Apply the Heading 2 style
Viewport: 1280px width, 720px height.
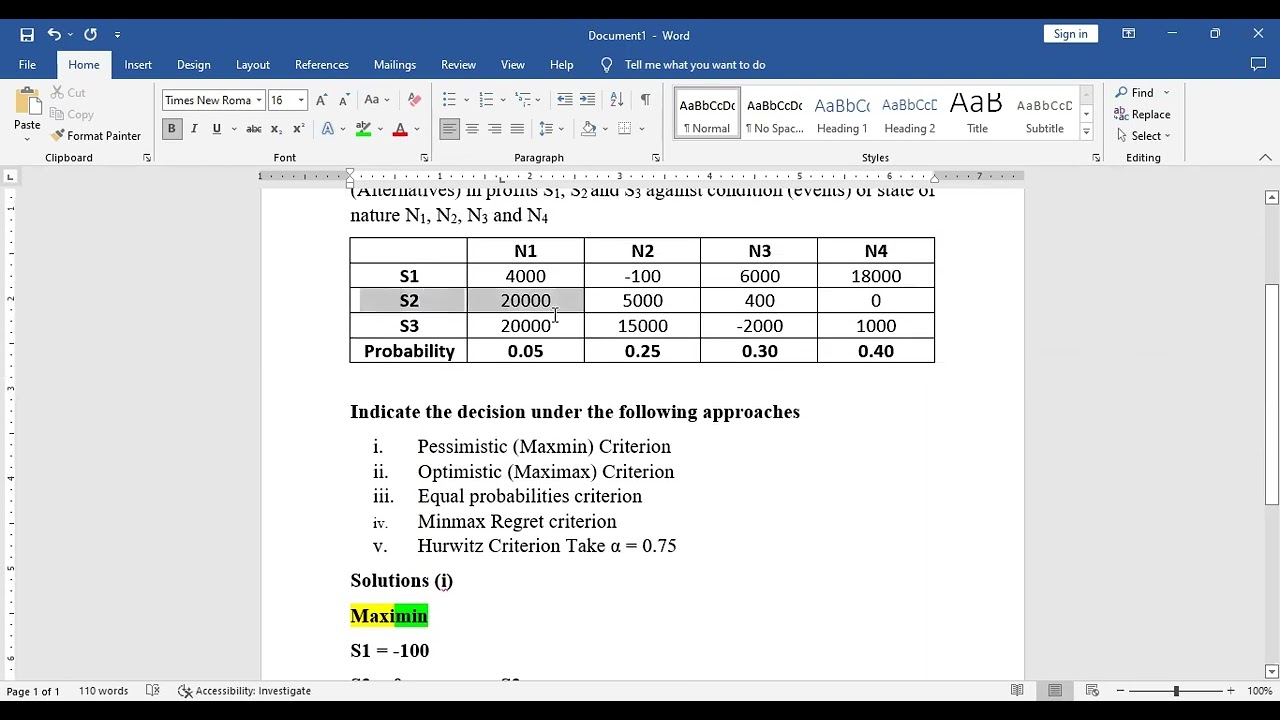tap(910, 114)
